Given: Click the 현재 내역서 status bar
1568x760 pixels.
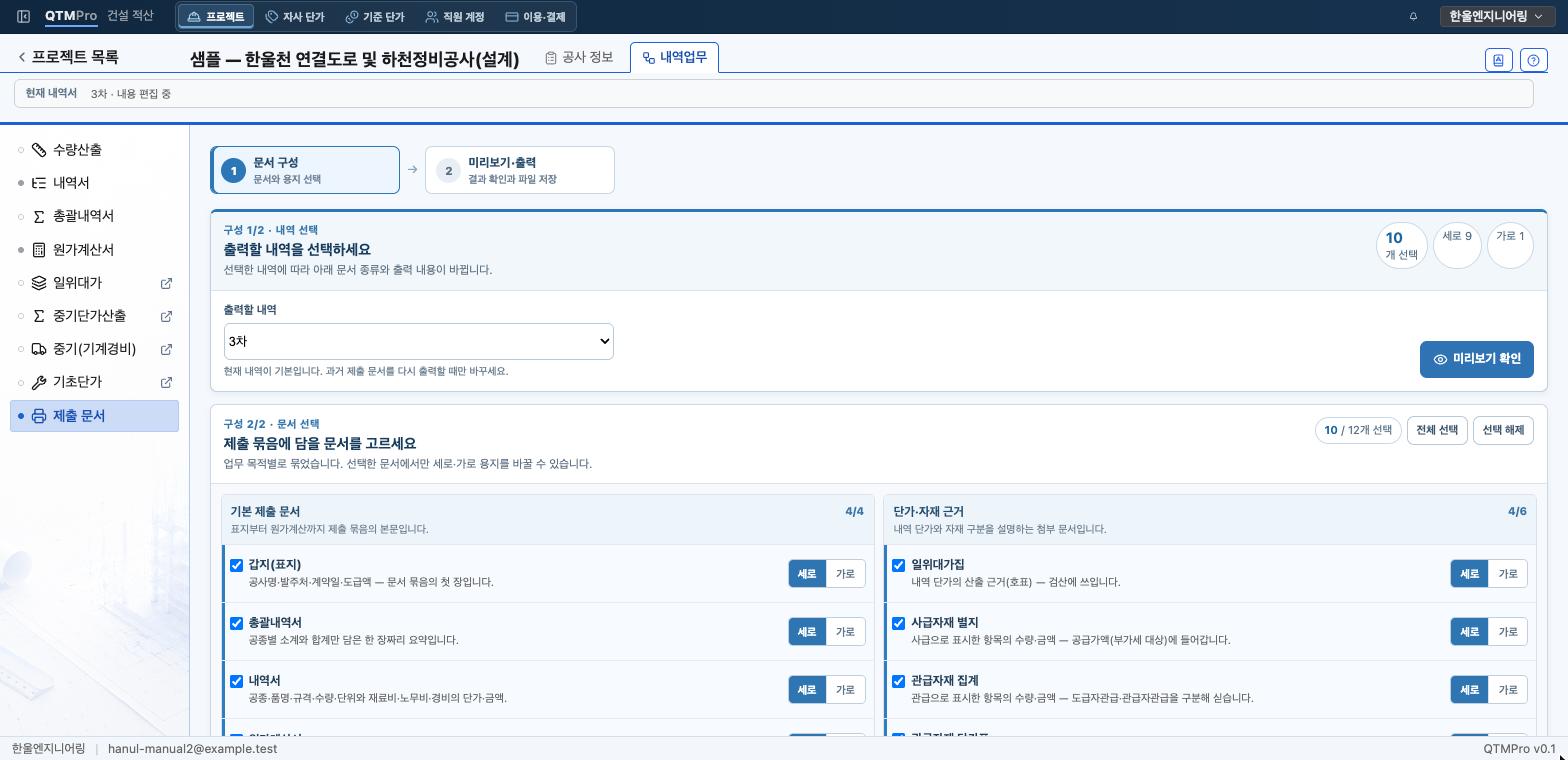Looking at the screenshot, I should click(773, 94).
